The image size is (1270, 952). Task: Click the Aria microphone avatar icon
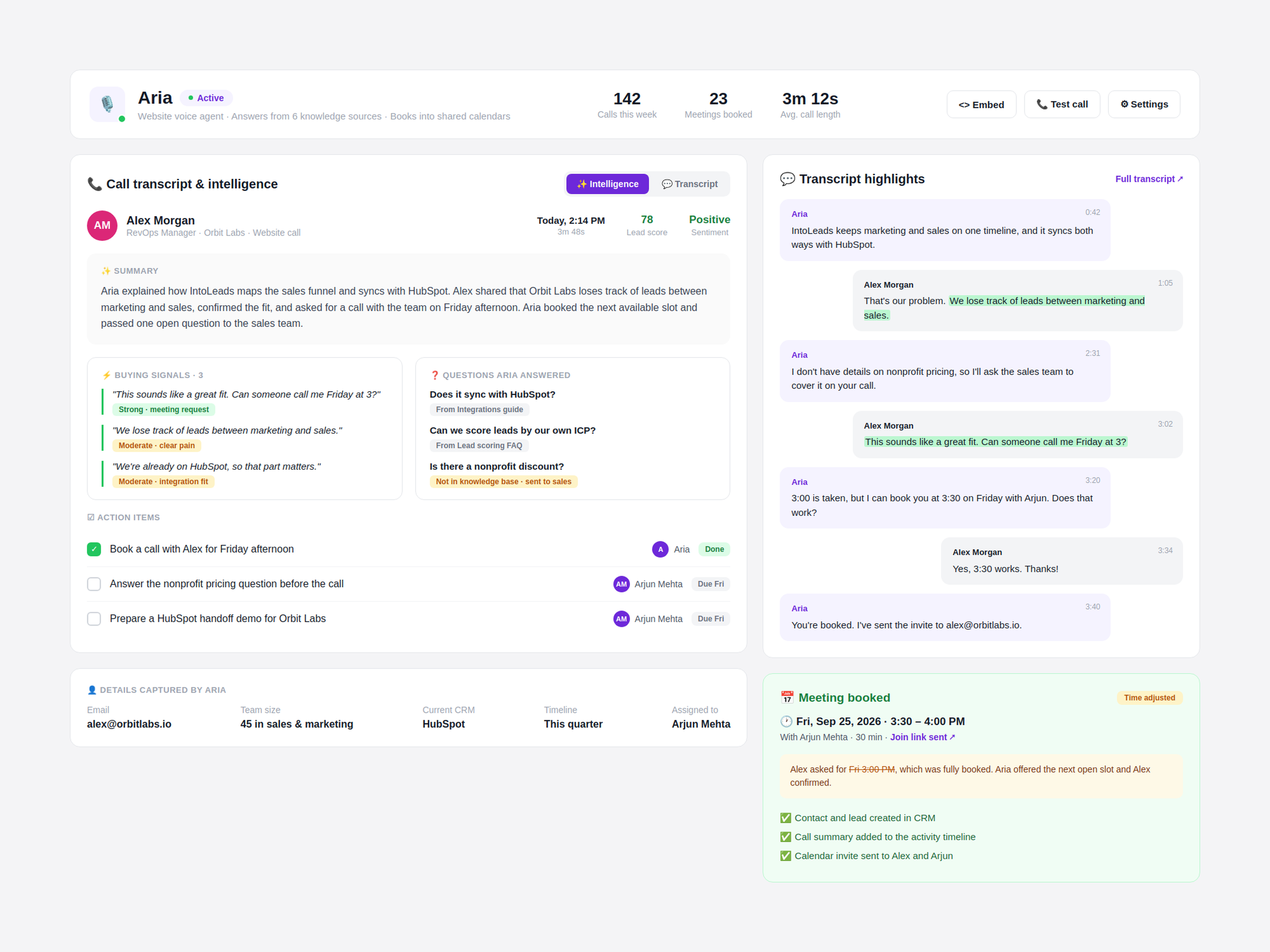coord(107,104)
